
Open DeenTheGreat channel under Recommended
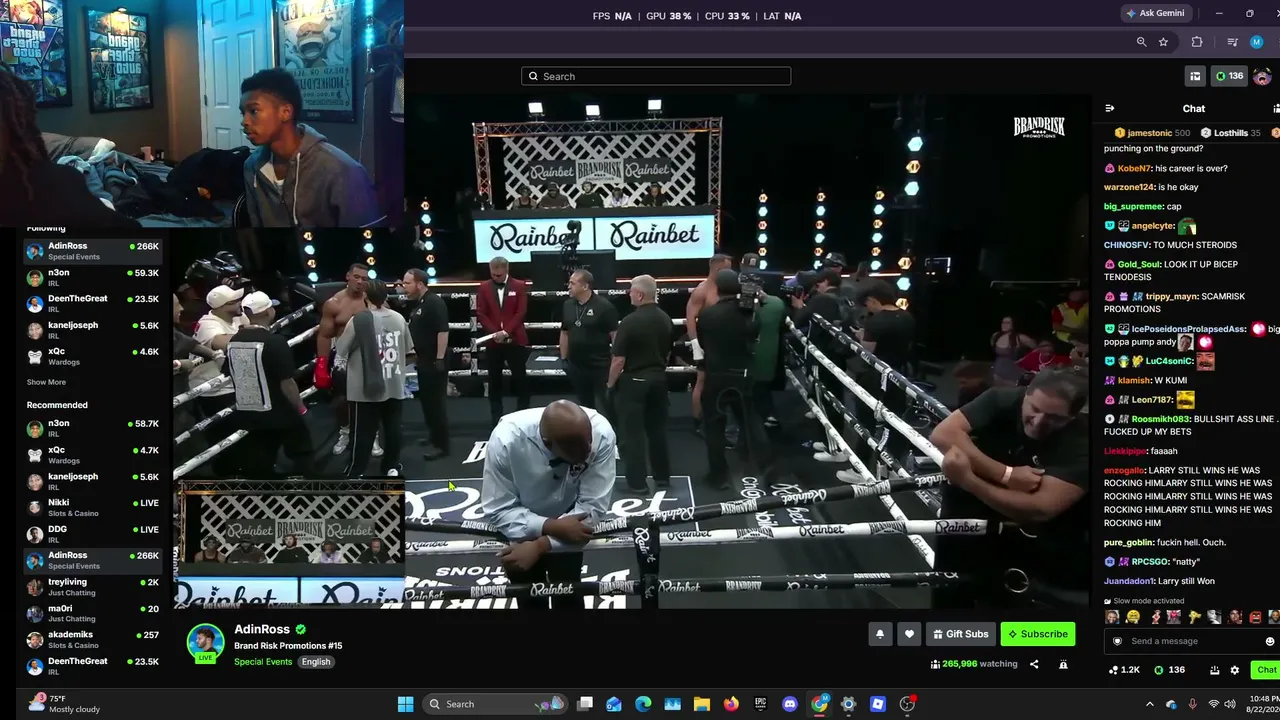click(x=93, y=665)
